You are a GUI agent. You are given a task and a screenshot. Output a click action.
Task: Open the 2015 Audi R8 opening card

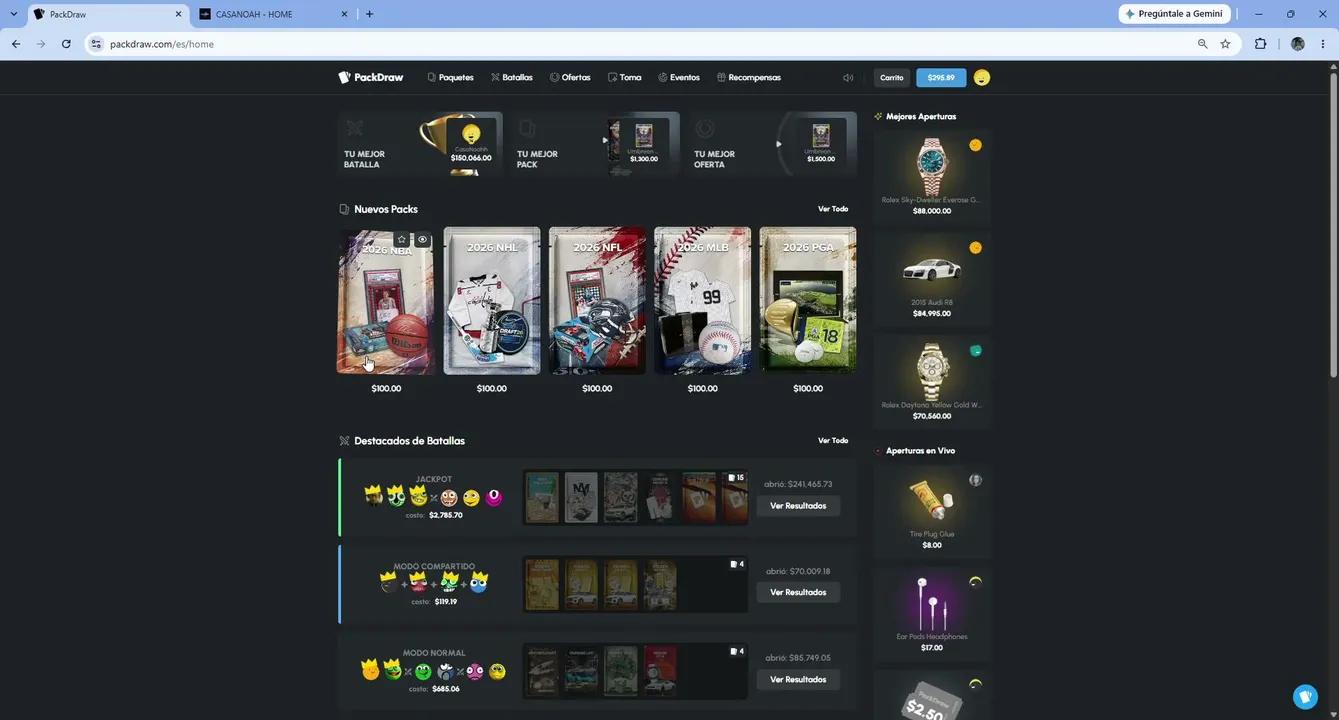click(932, 277)
